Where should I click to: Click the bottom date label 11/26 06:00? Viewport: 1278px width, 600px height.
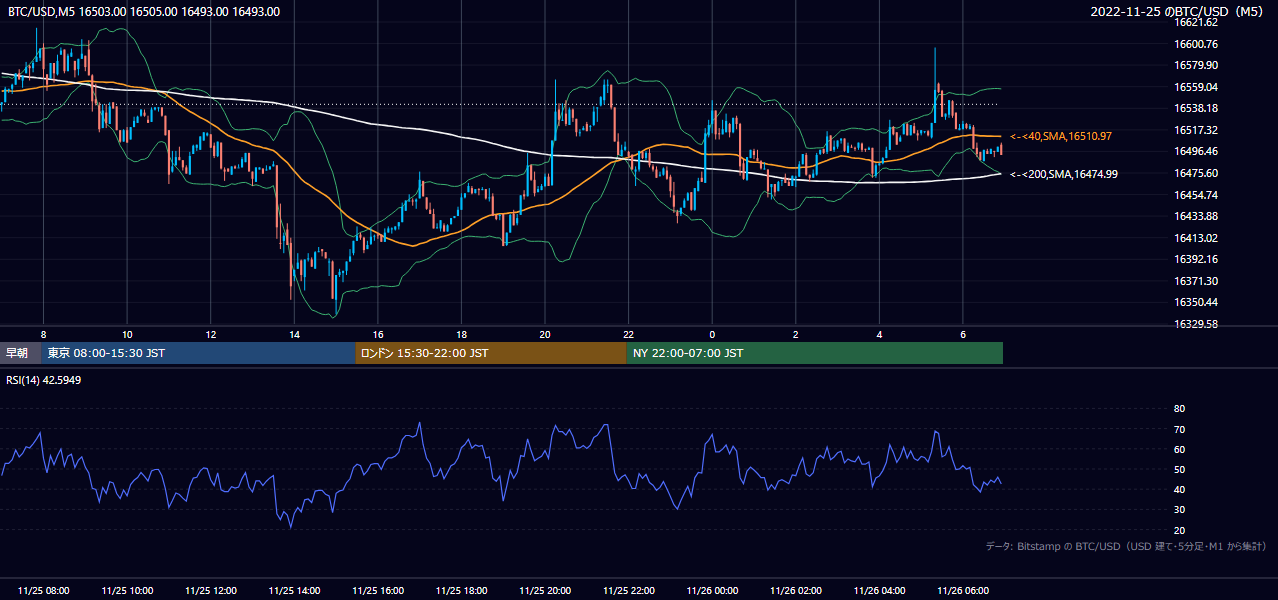(963, 591)
